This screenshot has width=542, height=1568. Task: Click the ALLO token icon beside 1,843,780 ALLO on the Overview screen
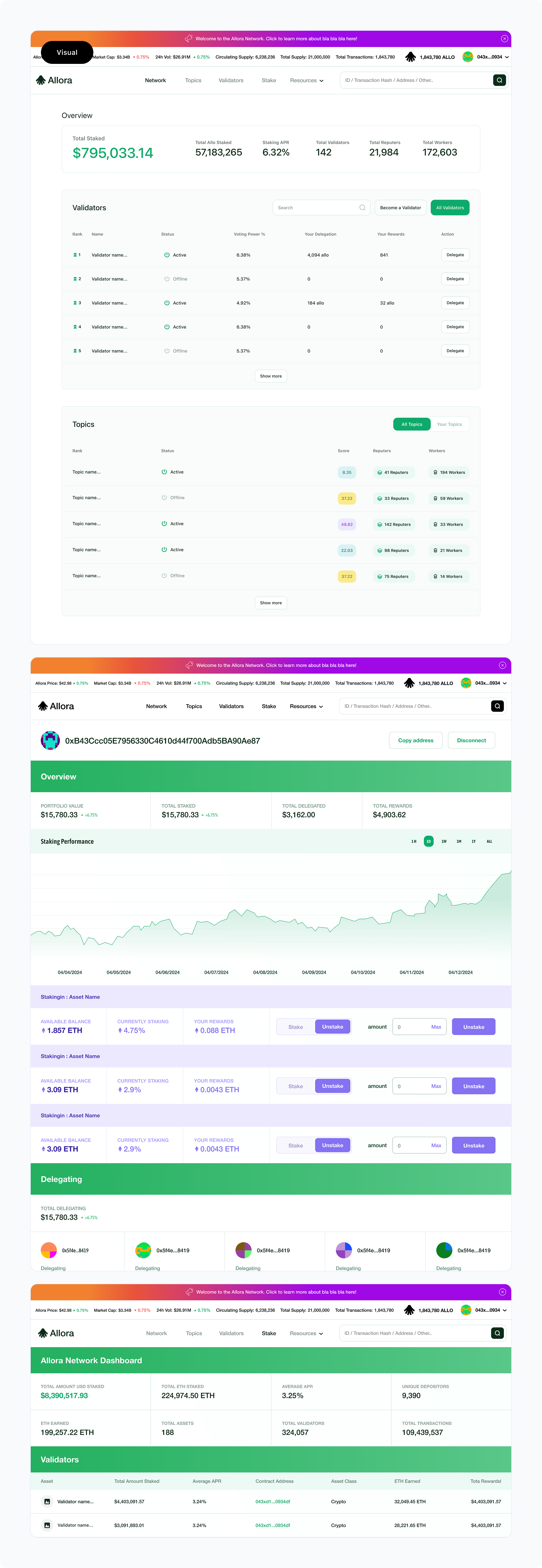[x=411, y=57]
